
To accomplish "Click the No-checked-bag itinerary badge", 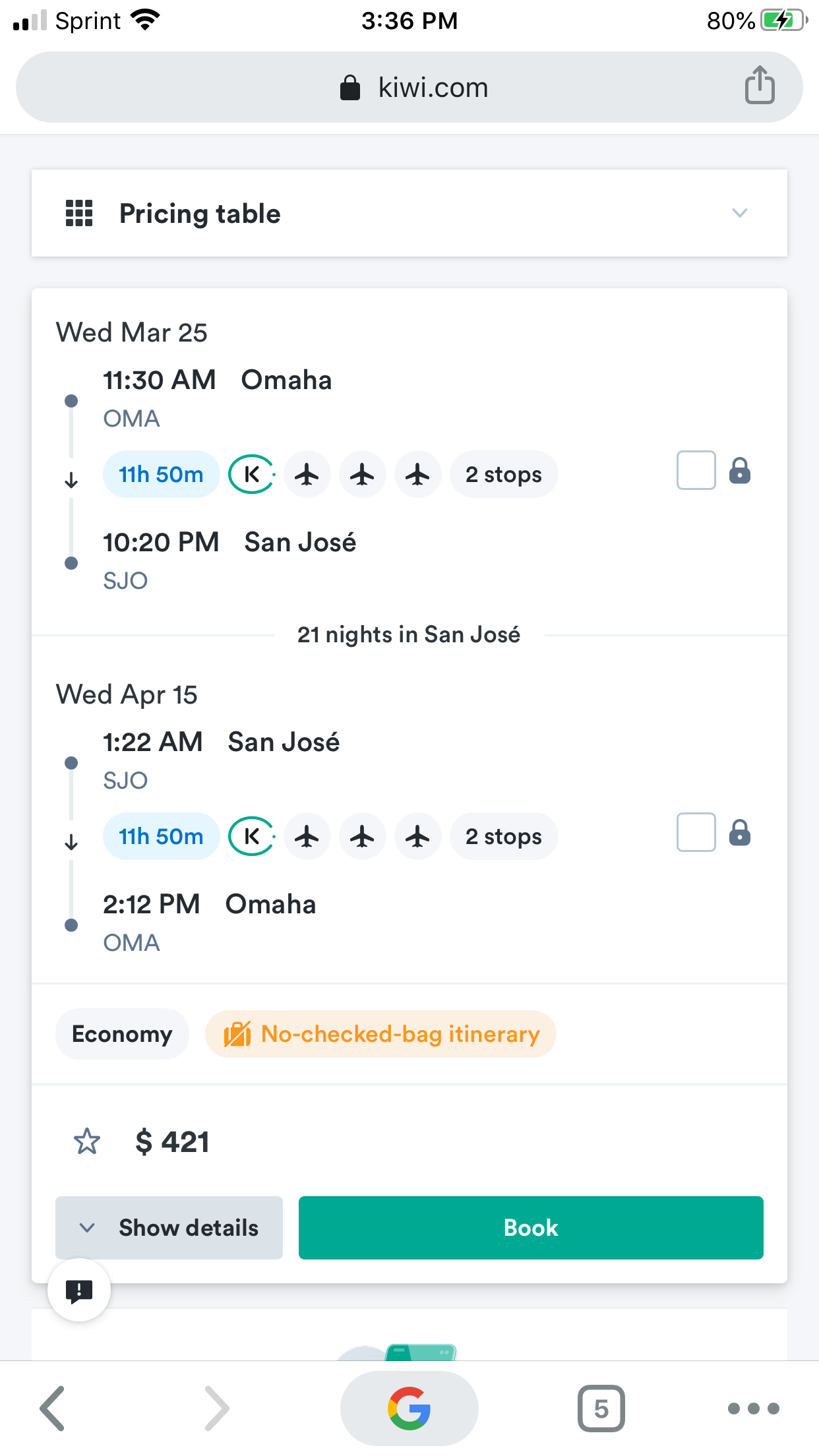I will click(380, 1034).
